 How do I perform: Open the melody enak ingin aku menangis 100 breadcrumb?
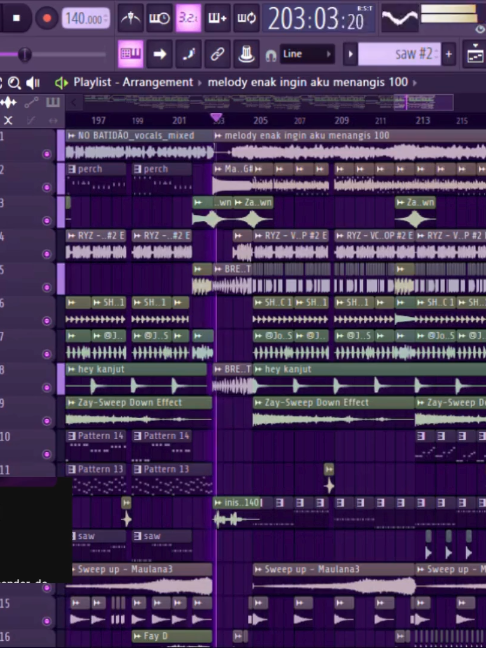(308, 82)
